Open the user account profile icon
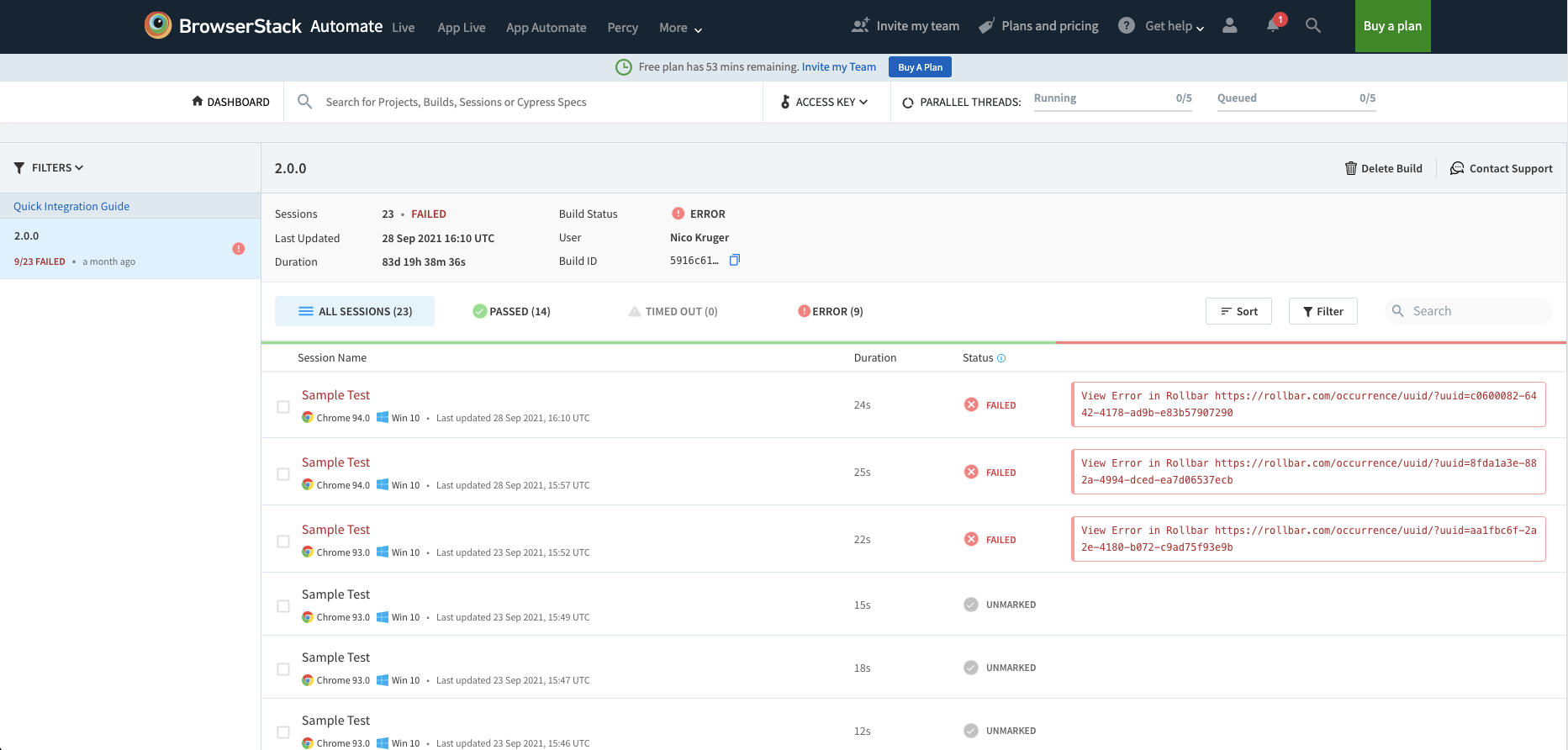The image size is (1568, 750). [x=1230, y=25]
